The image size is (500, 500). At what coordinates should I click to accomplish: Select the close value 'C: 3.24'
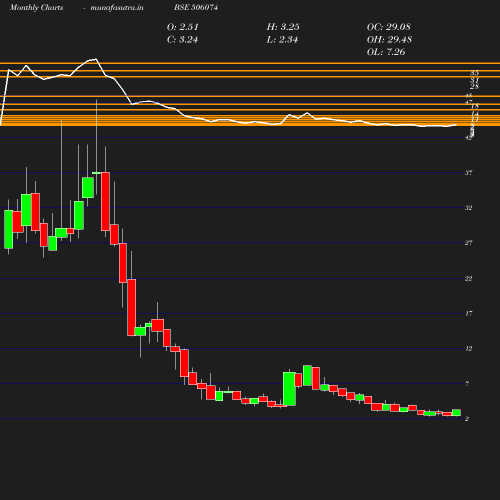click(x=182, y=40)
